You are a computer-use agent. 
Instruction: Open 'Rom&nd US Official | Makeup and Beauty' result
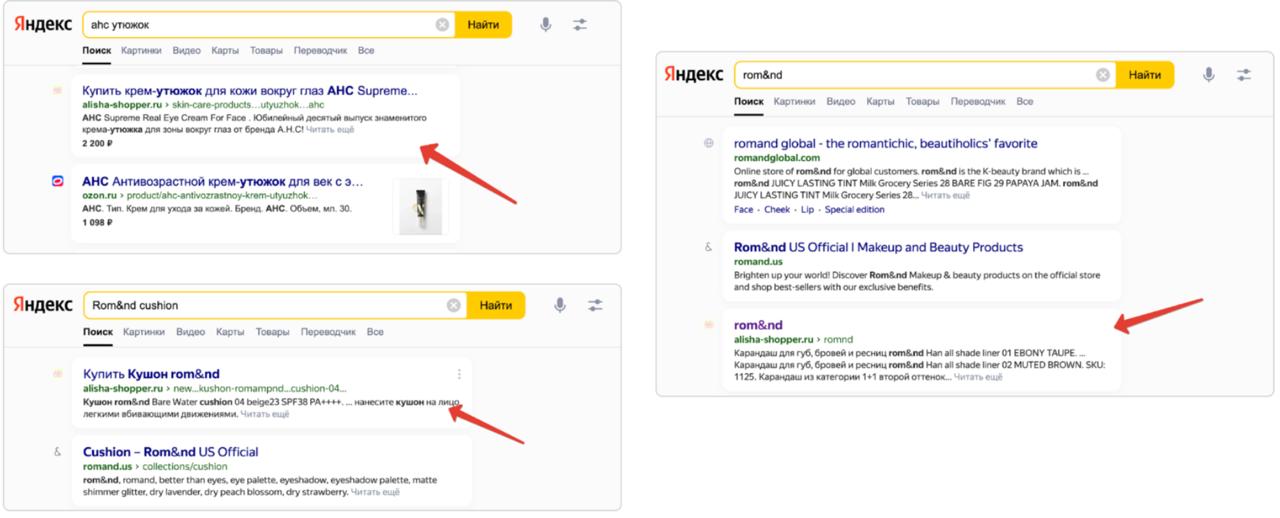pyautogui.click(x=878, y=247)
